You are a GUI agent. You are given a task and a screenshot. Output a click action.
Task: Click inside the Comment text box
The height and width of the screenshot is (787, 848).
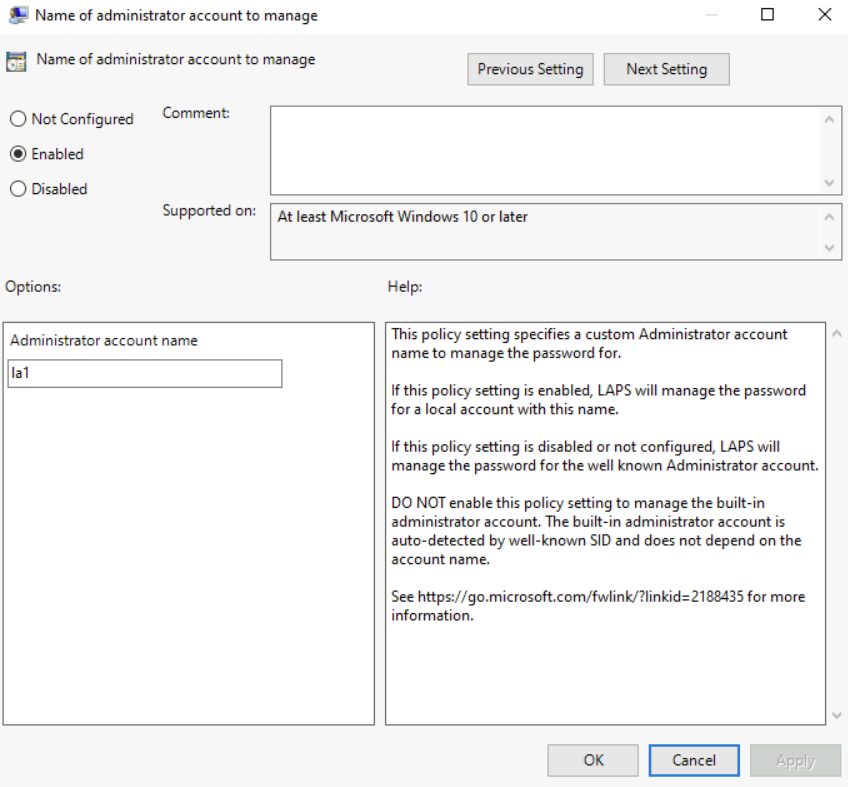tap(545, 150)
